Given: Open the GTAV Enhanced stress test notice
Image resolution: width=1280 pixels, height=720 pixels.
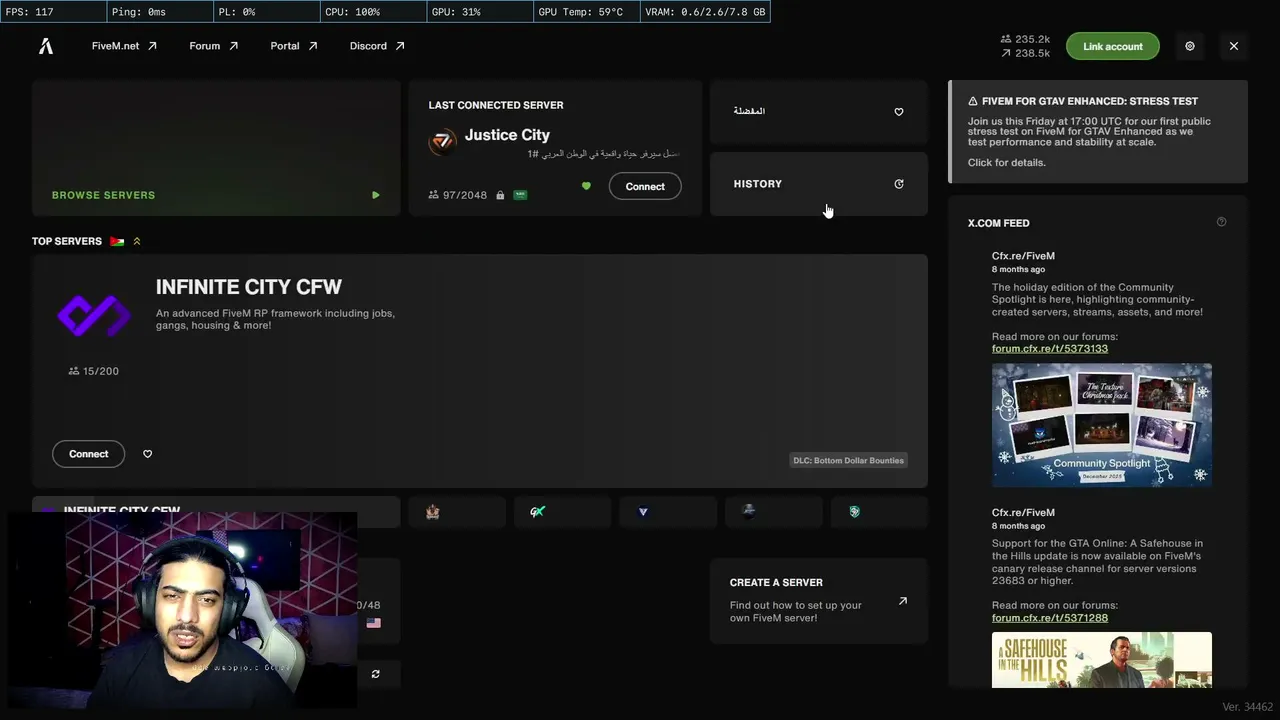Looking at the screenshot, I should tap(1098, 132).
